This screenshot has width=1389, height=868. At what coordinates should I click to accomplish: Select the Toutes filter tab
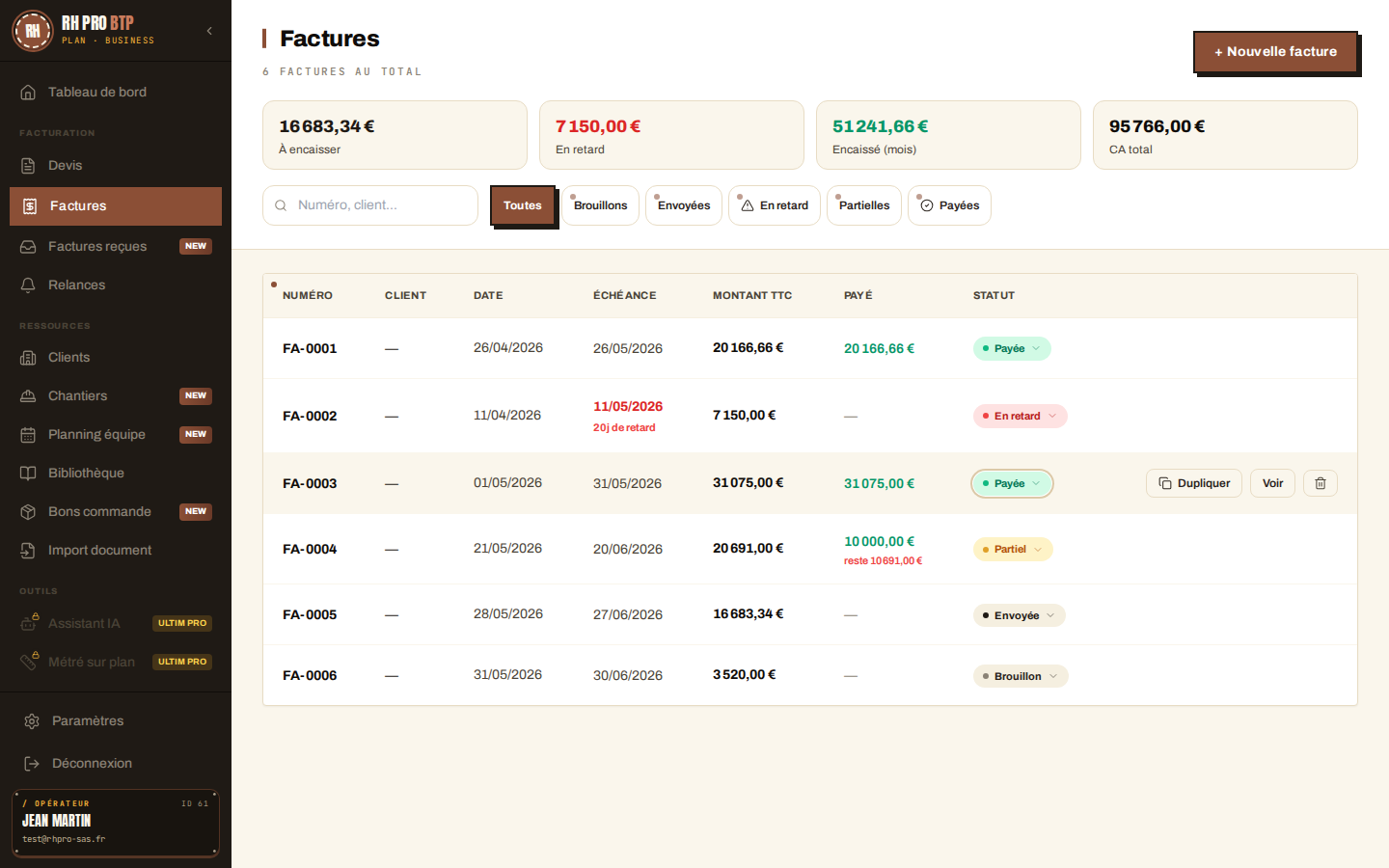[x=522, y=205]
